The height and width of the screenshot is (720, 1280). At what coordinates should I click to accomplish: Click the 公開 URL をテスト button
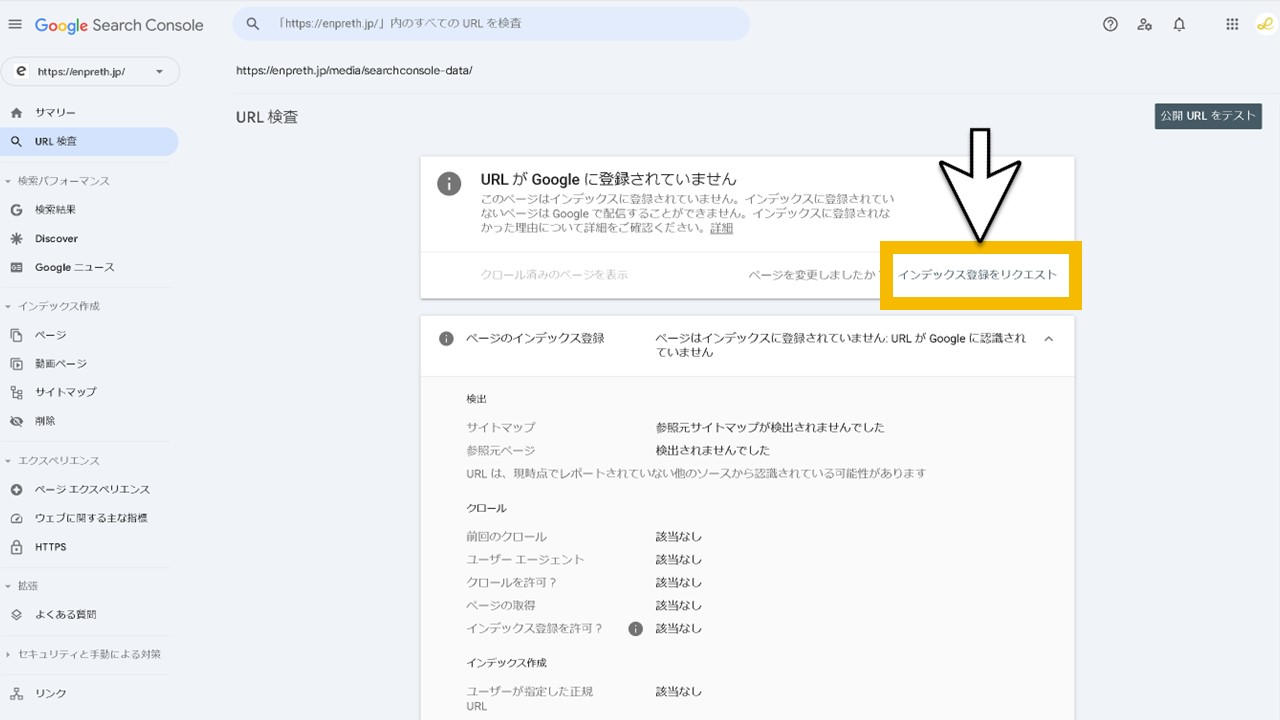1208,116
